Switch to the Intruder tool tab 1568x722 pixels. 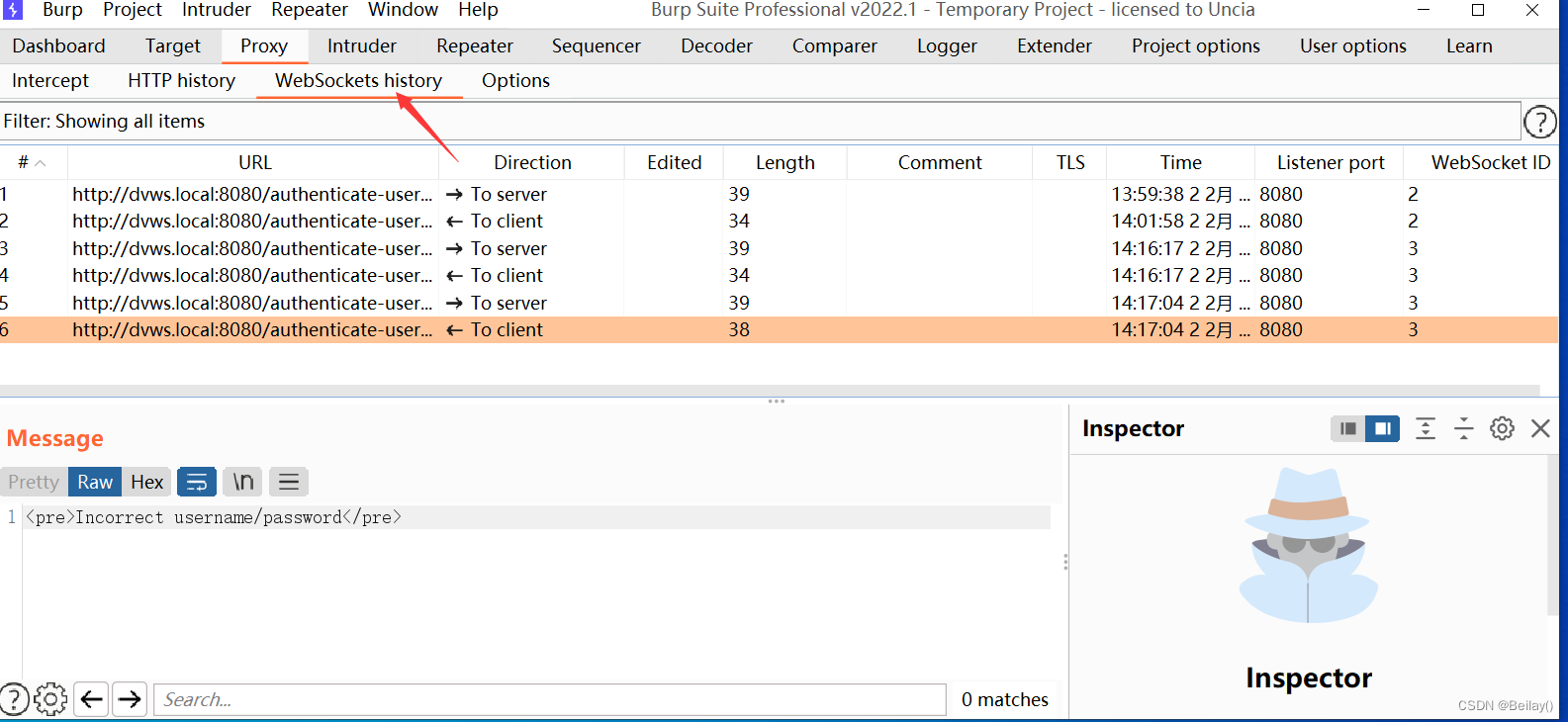coord(362,45)
